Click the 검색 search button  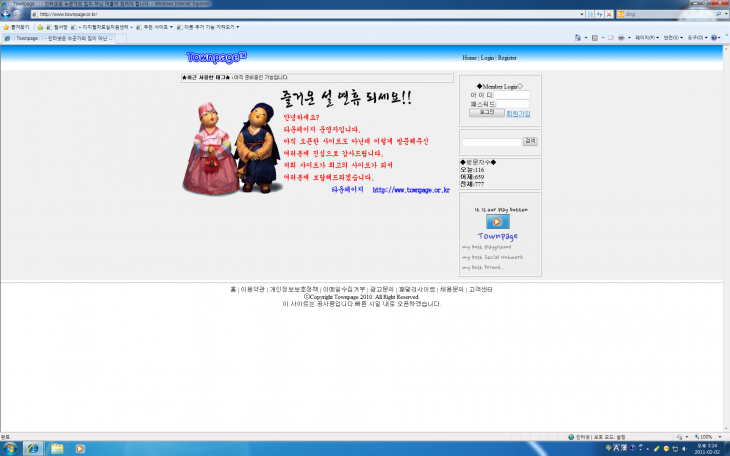click(x=530, y=141)
